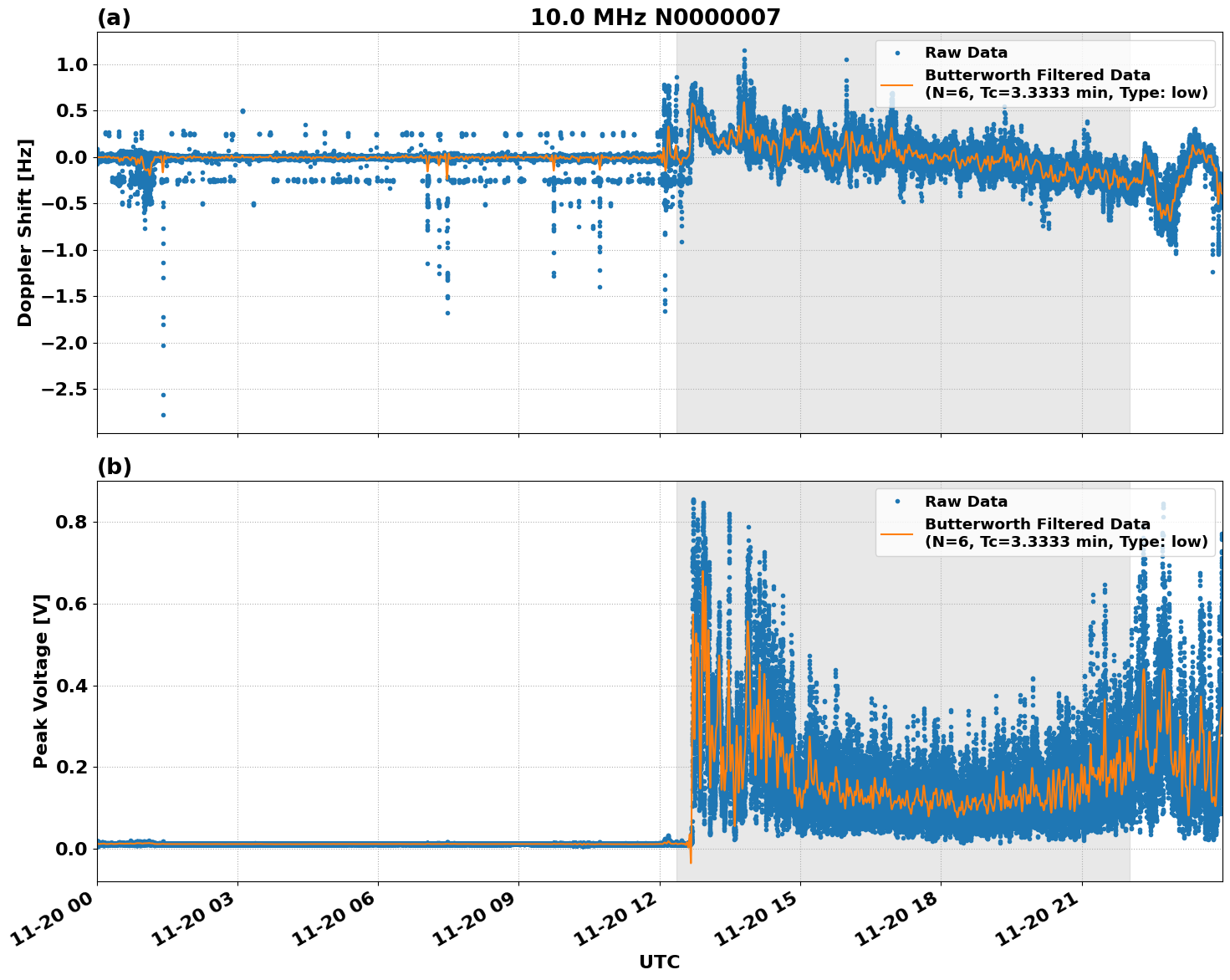Click the highest raw data spike above 1.0 Hz
The width and height of the screenshot is (1230, 980).
tap(743, 52)
